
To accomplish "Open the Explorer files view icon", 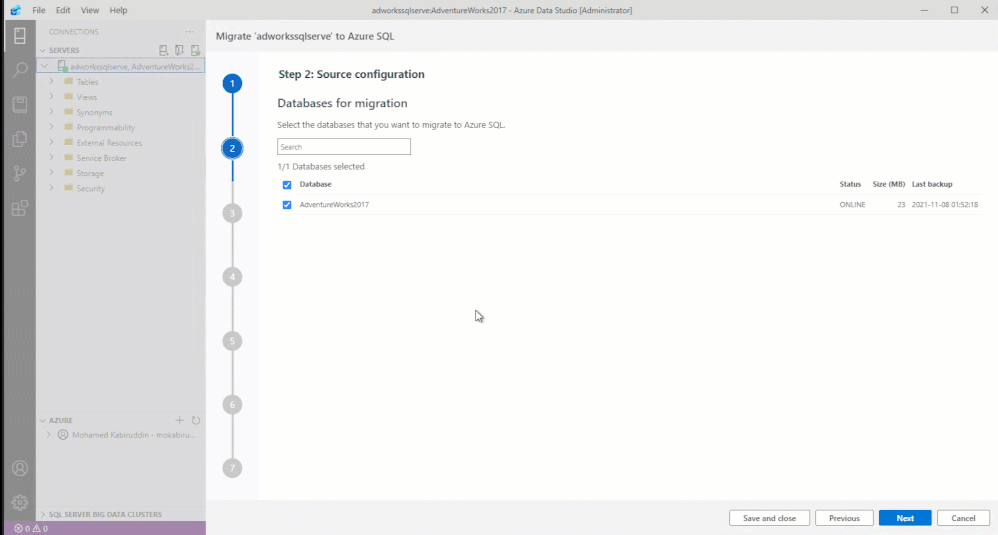I will click(20, 139).
